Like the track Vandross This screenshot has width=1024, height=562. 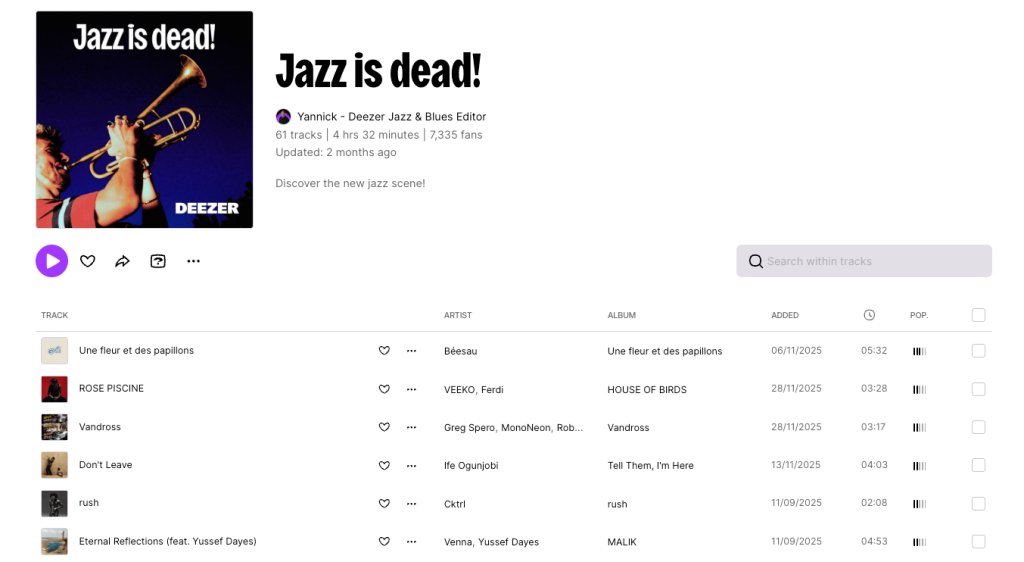(384, 427)
